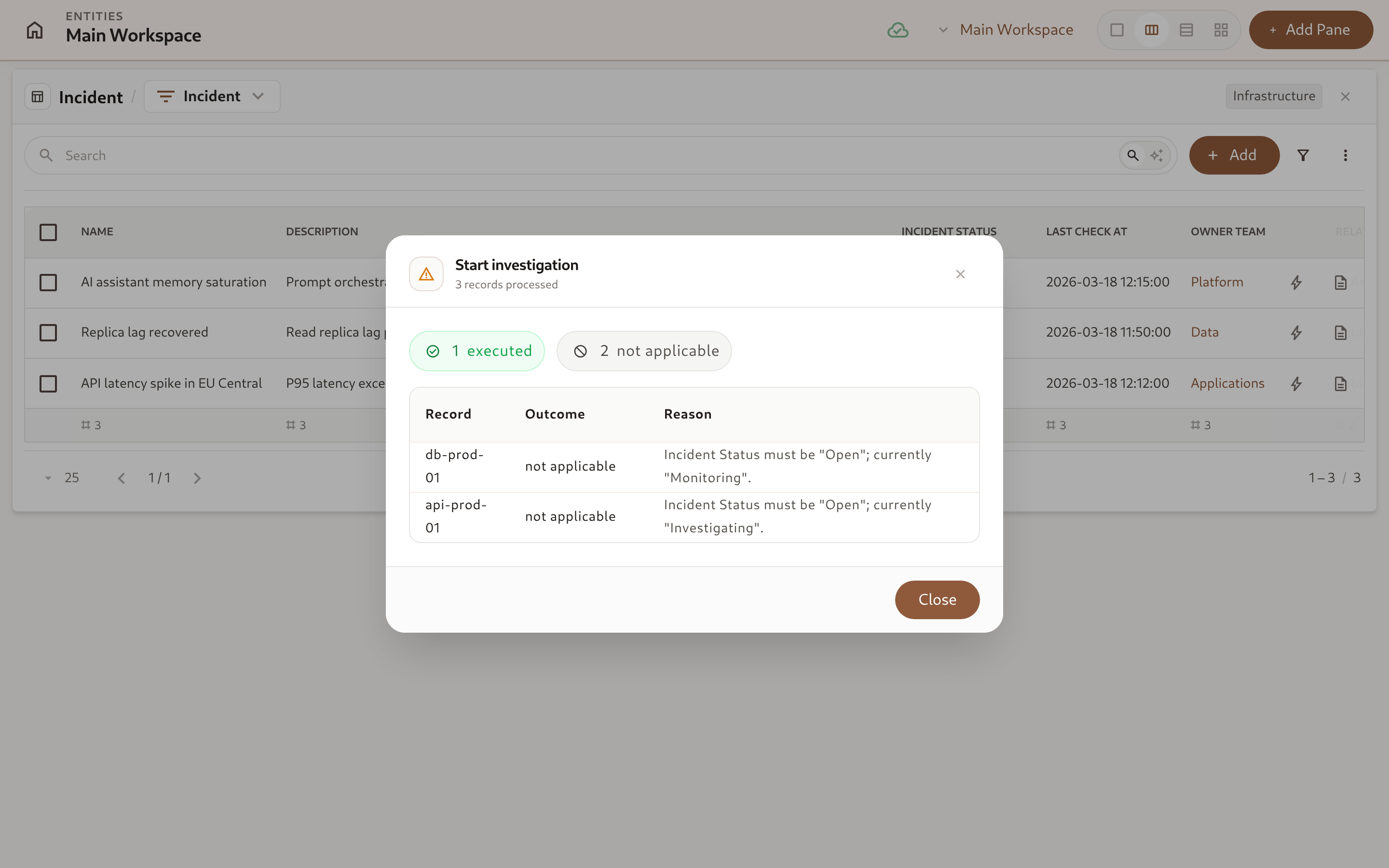Open the document icon in the Platform row
Viewport: 1389px width, 868px height.
(1340, 283)
